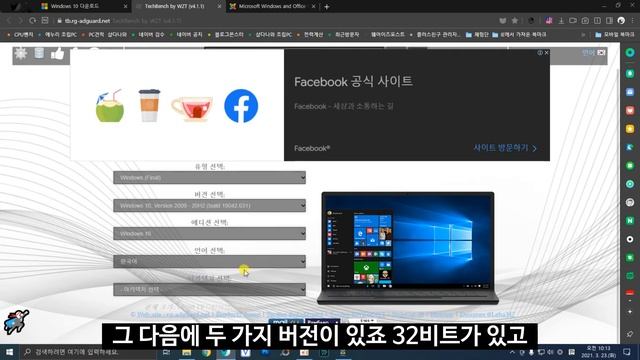Click the Windows 10 laptop image

pyautogui.click(x=407, y=248)
